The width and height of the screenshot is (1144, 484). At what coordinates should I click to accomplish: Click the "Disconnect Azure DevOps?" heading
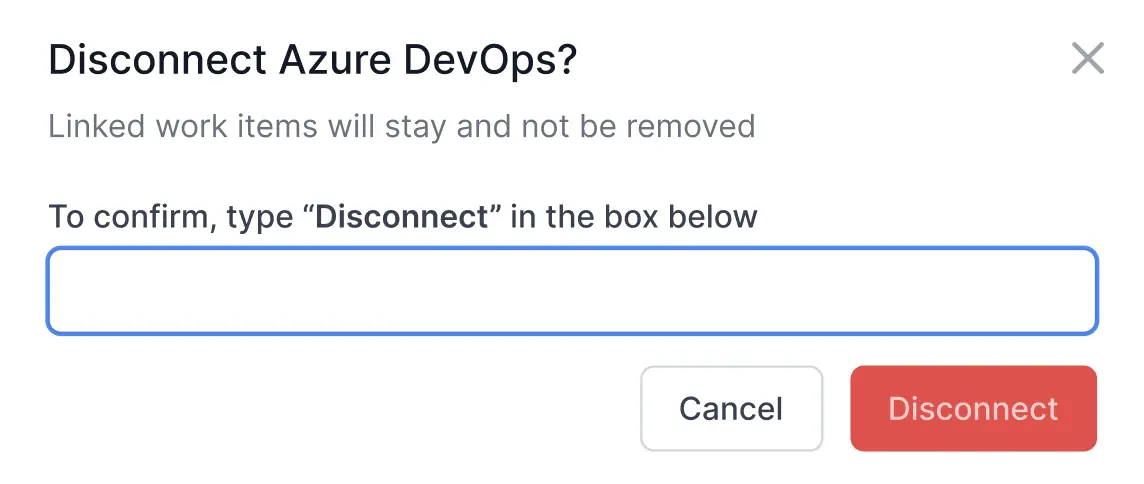(313, 61)
